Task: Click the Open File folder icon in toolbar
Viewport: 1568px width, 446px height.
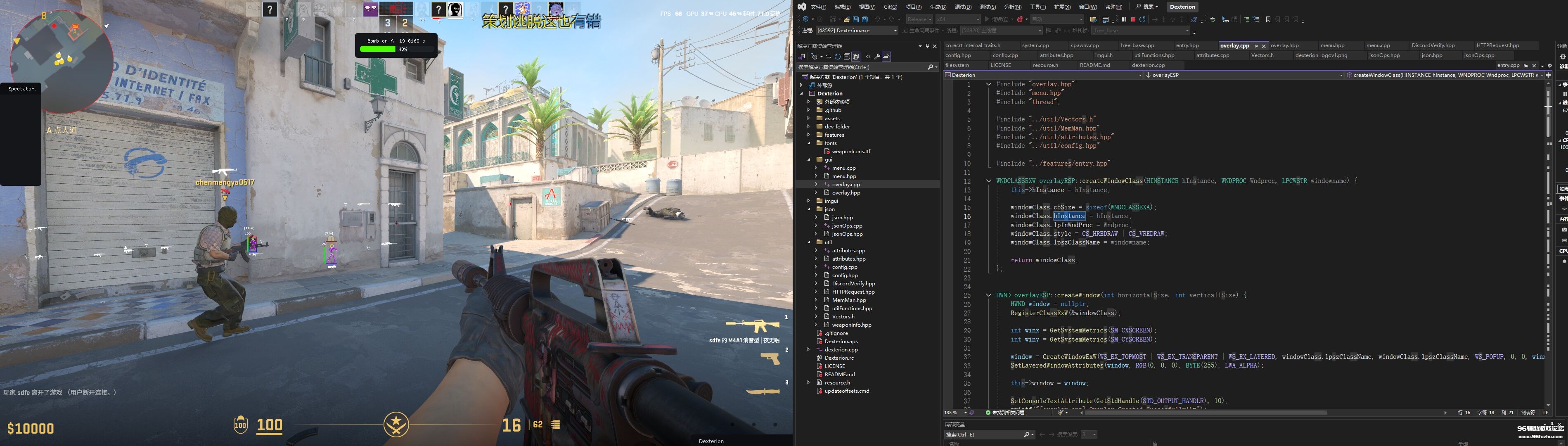Action: click(847, 19)
